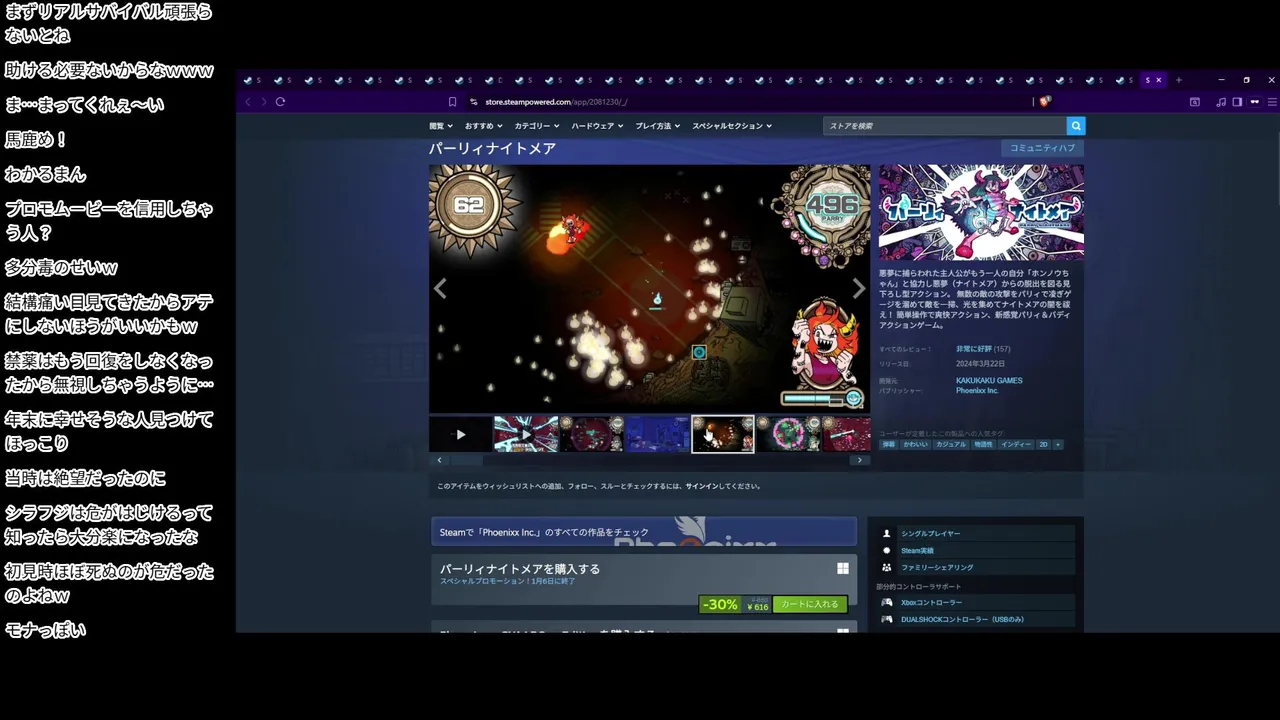1280x720 pixels.
Task: Show previous screenshot with left arrow
Action: (x=440, y=289)
